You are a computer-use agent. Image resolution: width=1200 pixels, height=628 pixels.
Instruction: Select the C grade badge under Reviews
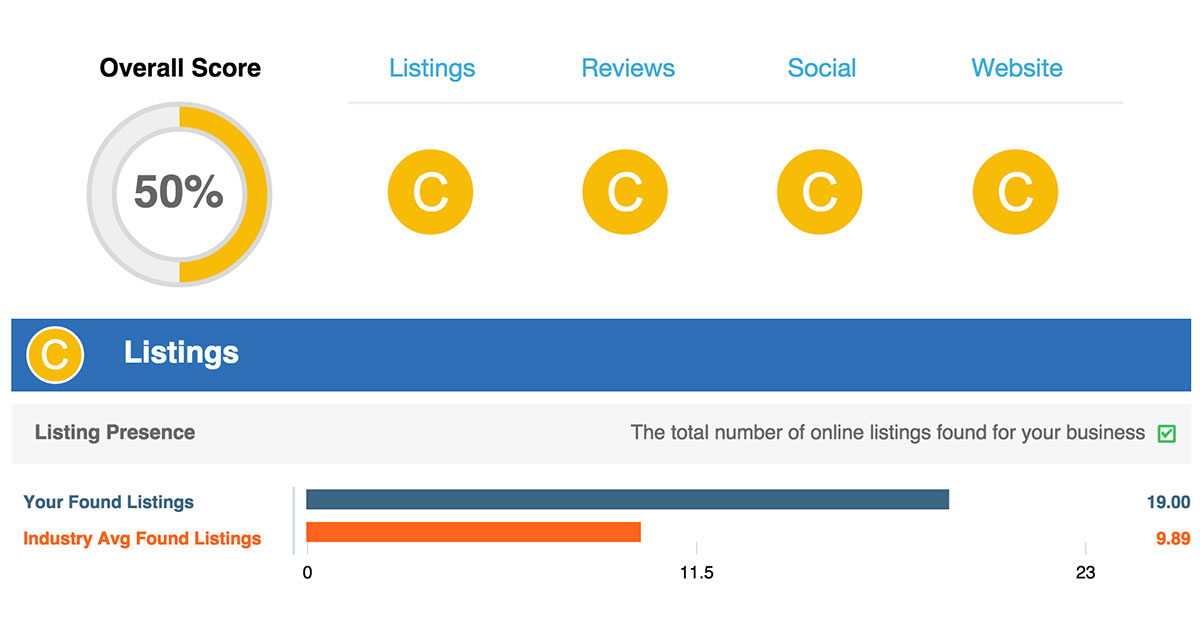625,191
